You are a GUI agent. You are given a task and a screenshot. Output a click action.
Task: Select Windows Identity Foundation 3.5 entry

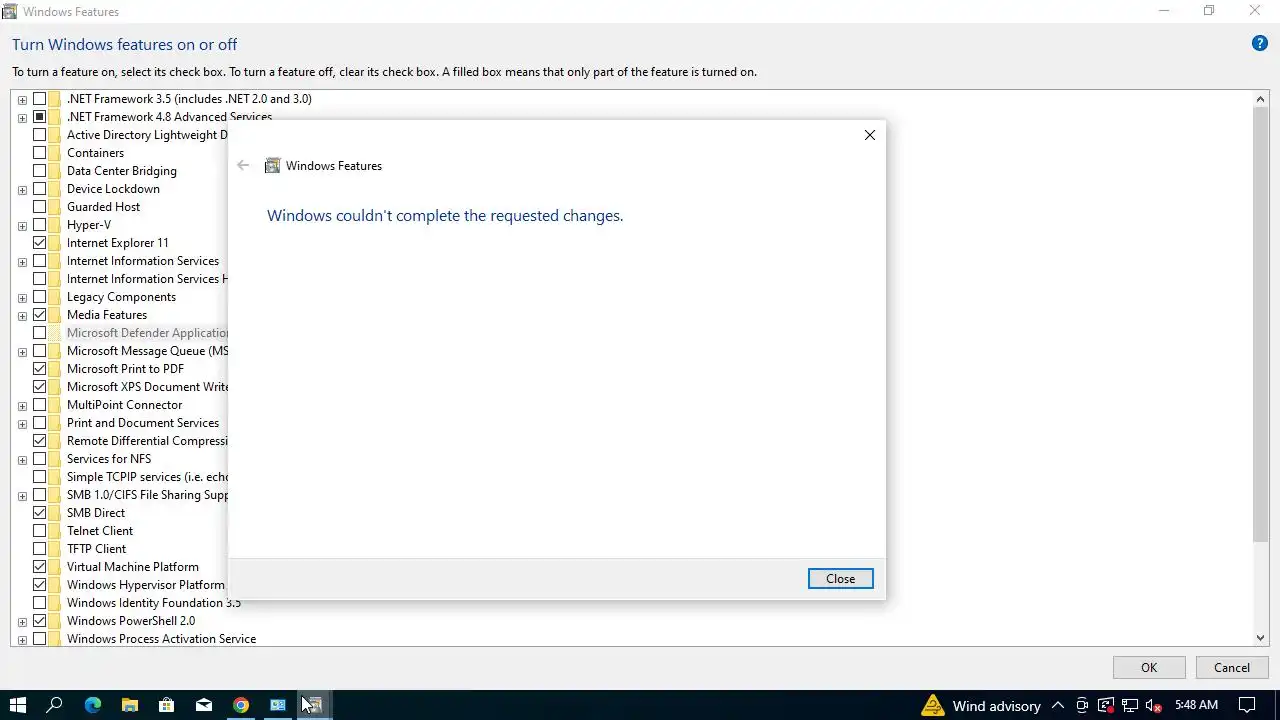pyautogui.click(x=153, y=603)
